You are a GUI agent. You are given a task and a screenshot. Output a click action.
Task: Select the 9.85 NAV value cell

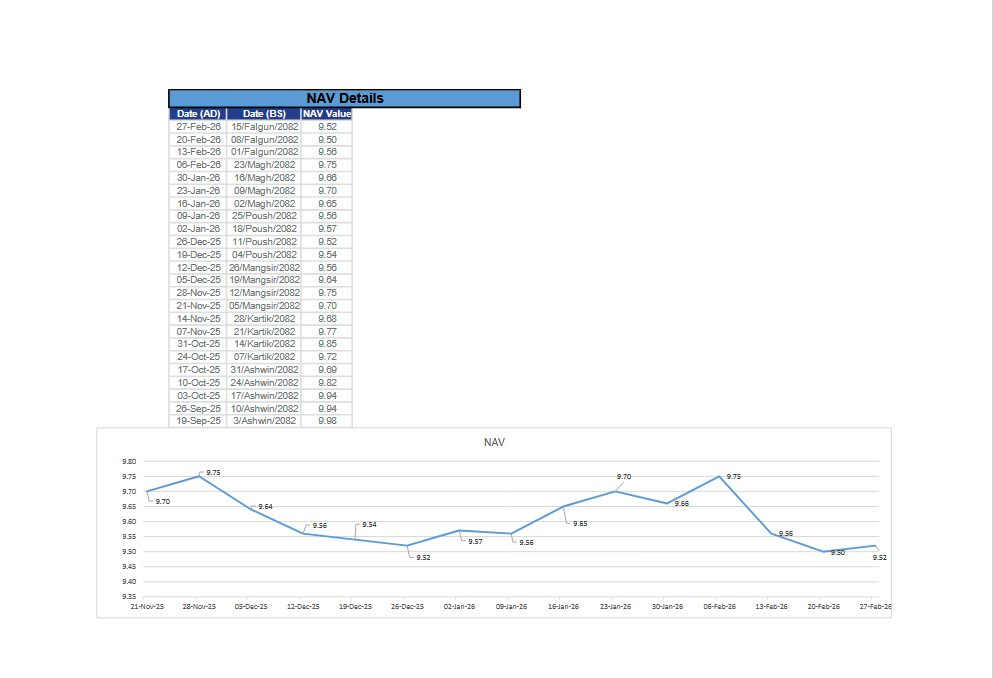pos(326,344)
